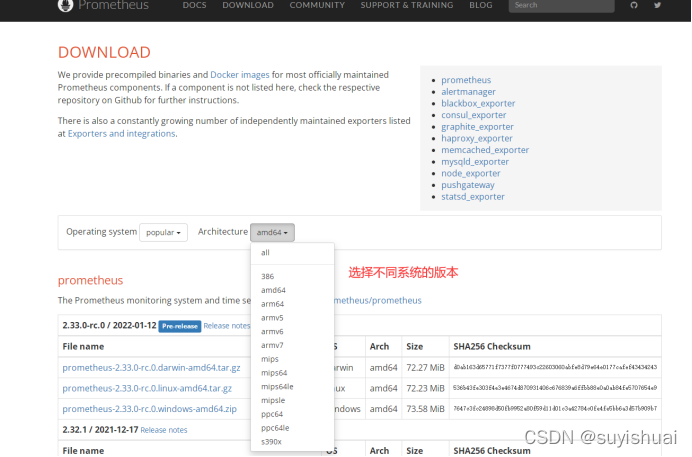This screenshot has width=692, height=457.
Task: Jump to prometheus in sidebar list
Action: coord(466,80)
